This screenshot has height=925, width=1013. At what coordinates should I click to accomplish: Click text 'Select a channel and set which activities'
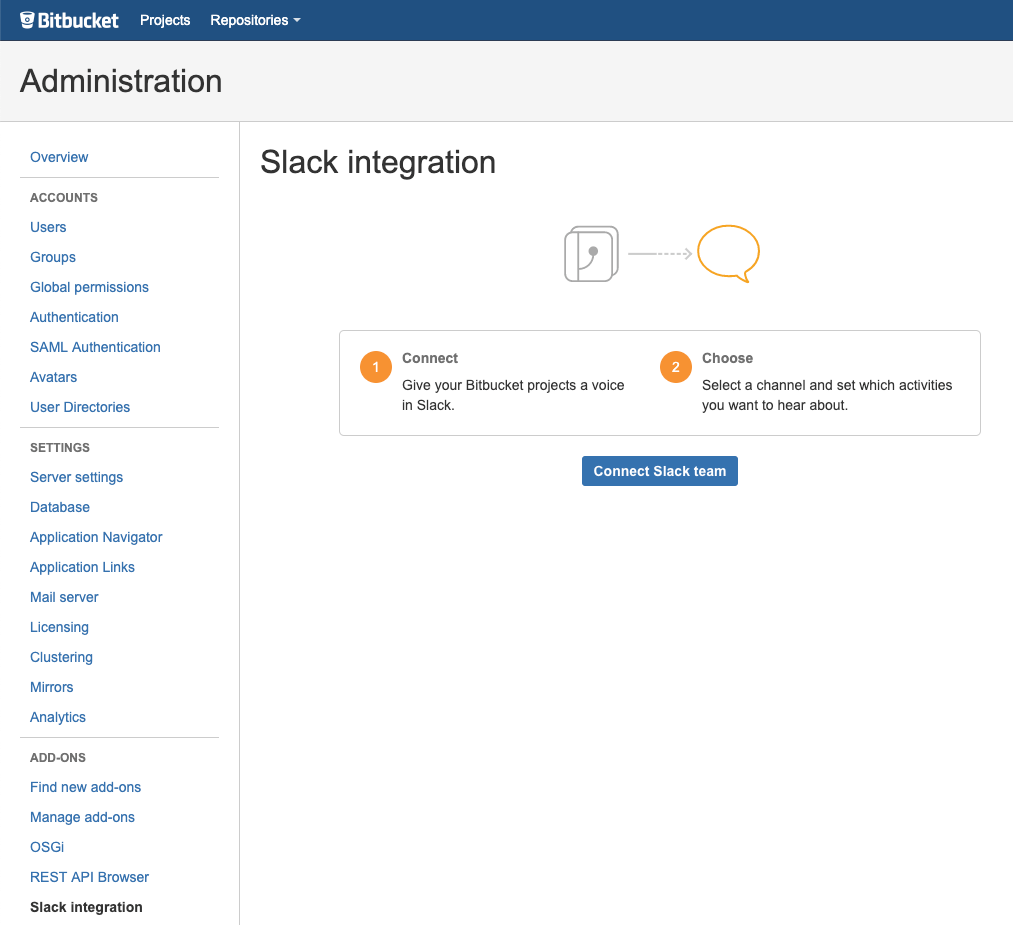[827, 386]
